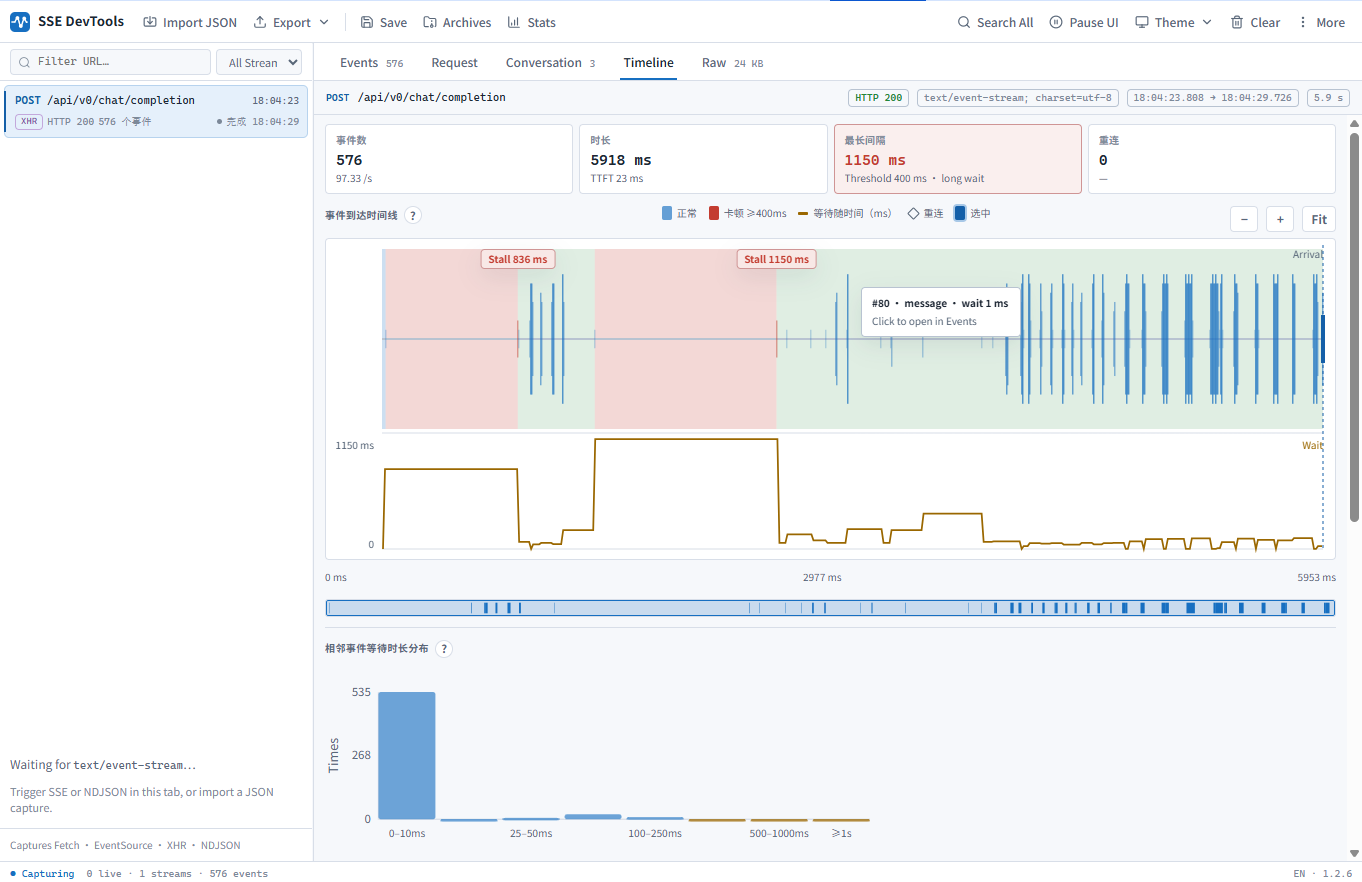Switch to the Conversation tab
Image resolution: width=1362 pixels, height=882 pixels.
click(x=550, y=63)
